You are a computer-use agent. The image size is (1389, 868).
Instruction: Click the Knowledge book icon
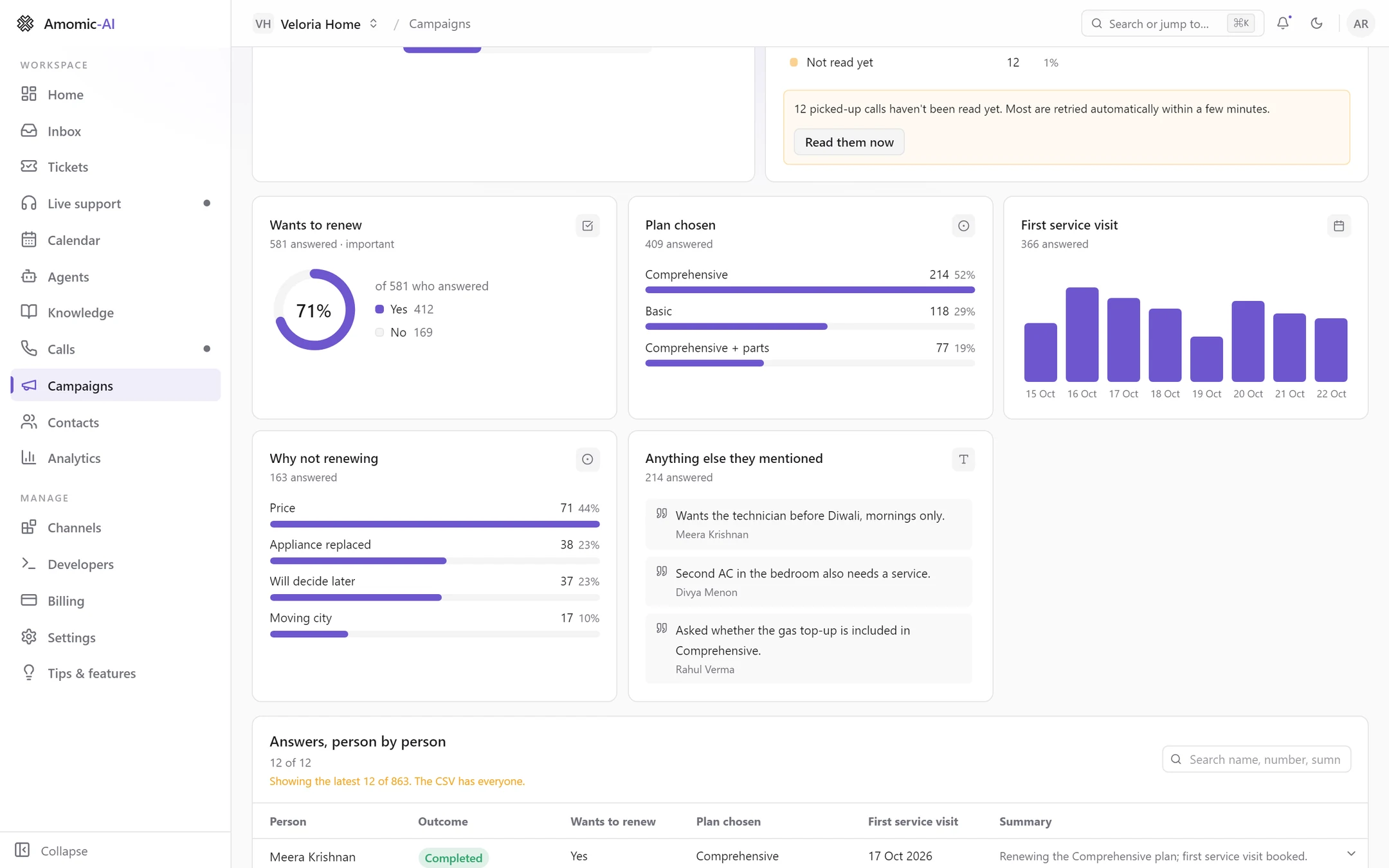29,312
